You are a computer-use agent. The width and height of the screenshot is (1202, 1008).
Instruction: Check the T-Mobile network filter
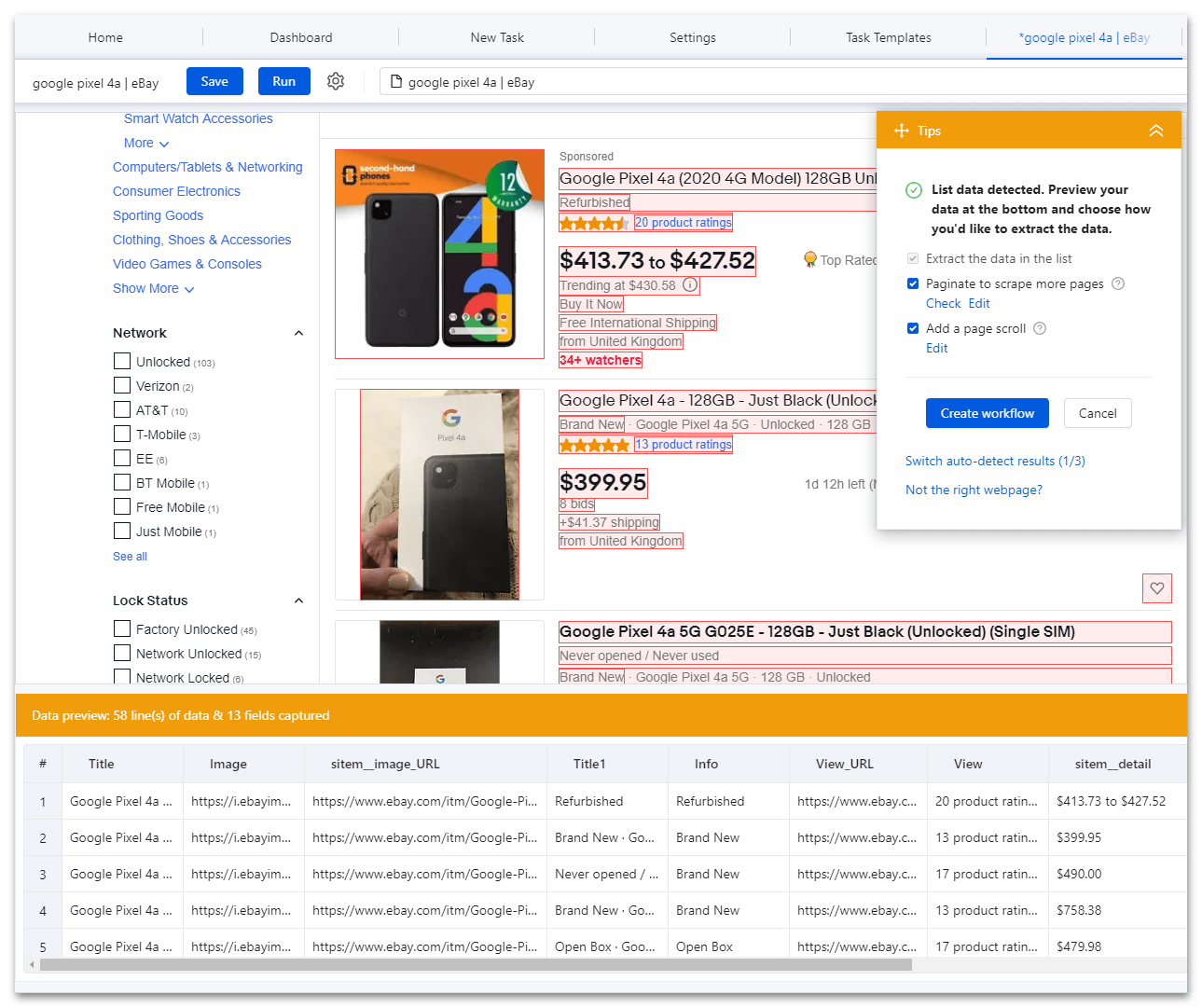(x=122, y=434)
